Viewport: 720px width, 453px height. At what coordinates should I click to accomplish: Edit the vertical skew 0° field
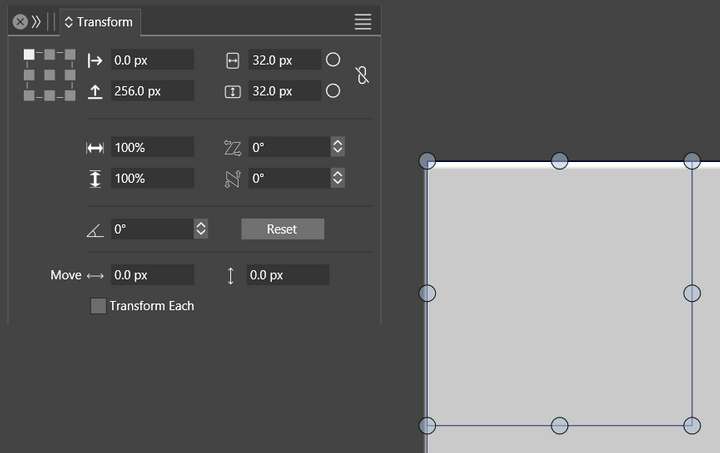289,178
